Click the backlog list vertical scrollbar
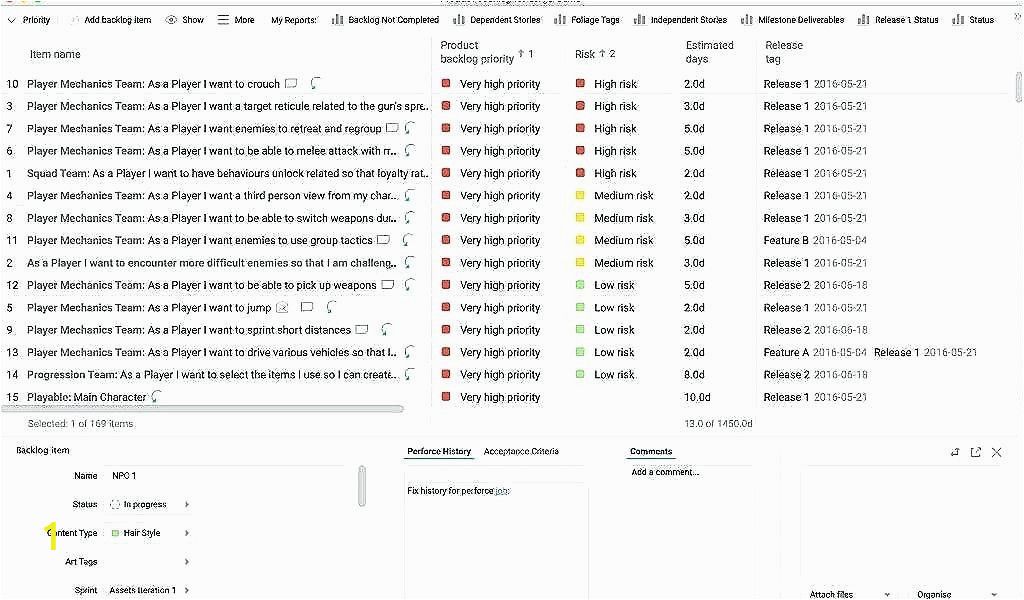 [1019, 87]
